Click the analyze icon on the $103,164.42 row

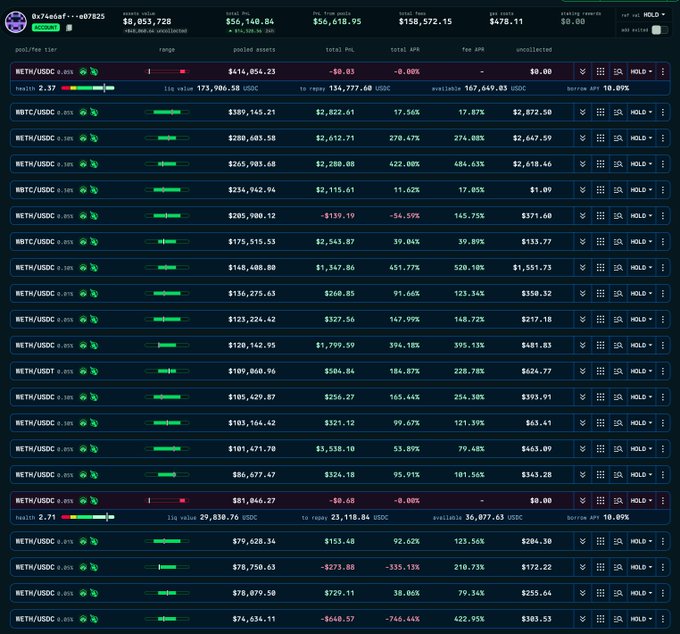[618, 423]
